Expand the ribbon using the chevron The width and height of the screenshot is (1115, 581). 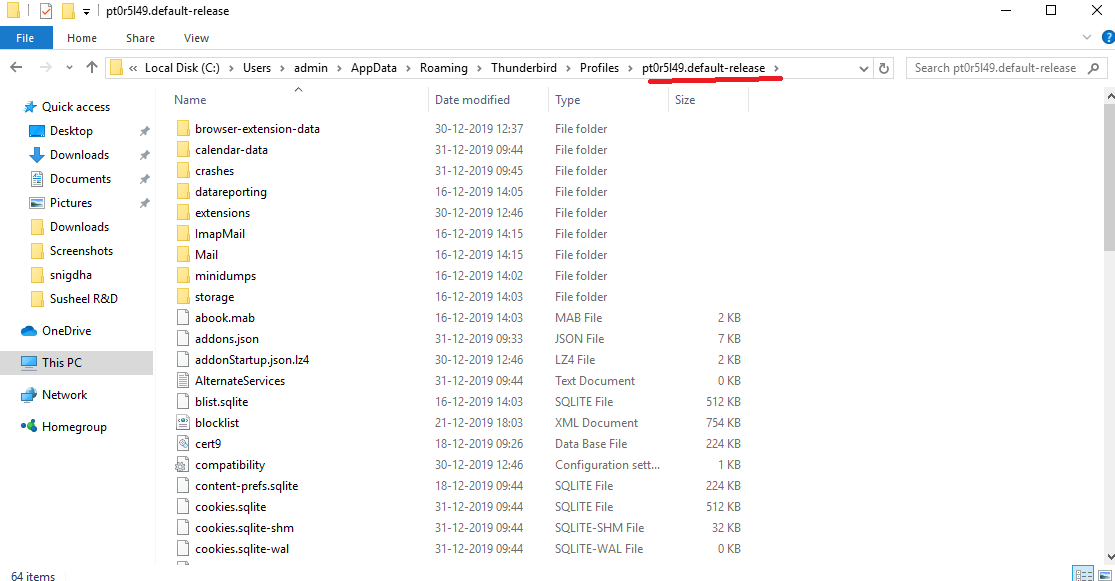coord(1087,37)
